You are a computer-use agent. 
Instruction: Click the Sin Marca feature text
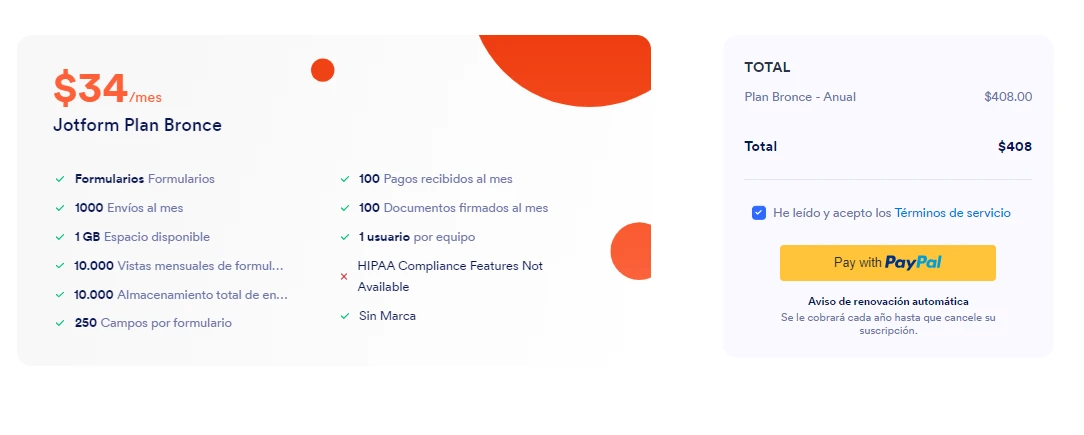pyautogui.click(x=387, y=315)
